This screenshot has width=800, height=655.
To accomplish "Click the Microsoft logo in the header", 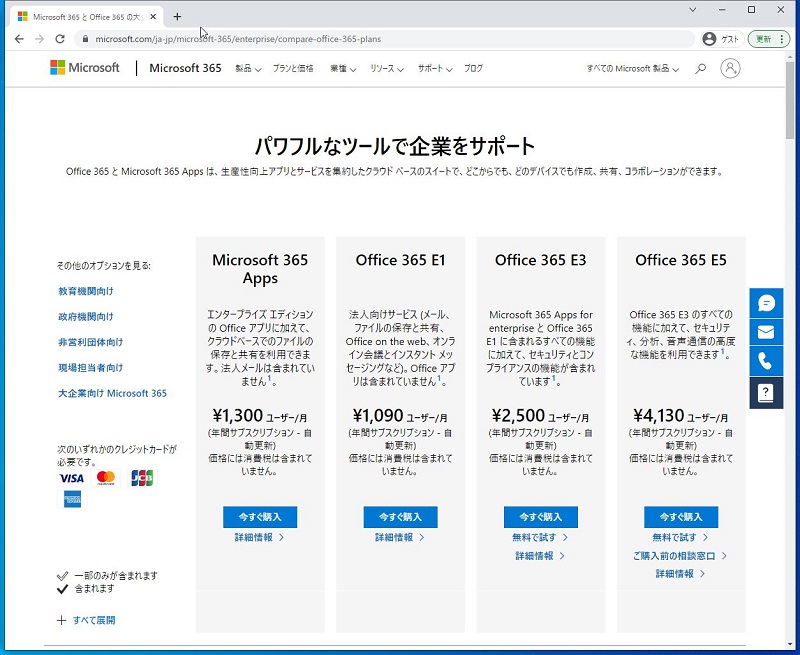I will (x=85, y=68).
